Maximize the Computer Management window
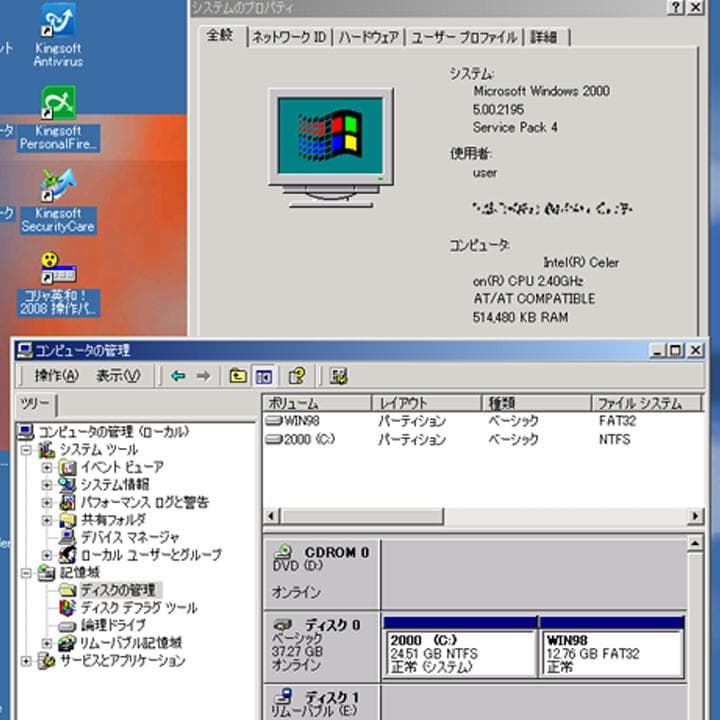The width and height of the screenshot is (720, 720). (x=676, y=351)
